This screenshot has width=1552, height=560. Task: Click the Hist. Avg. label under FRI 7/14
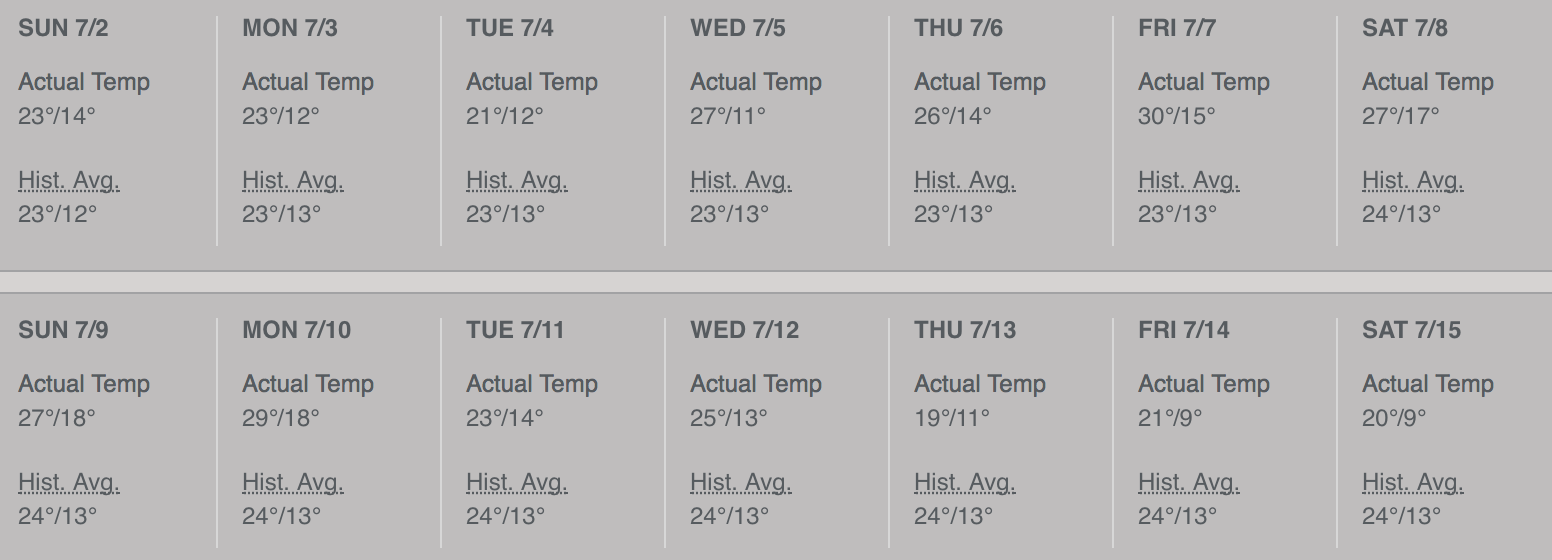tap(1189, 483)
